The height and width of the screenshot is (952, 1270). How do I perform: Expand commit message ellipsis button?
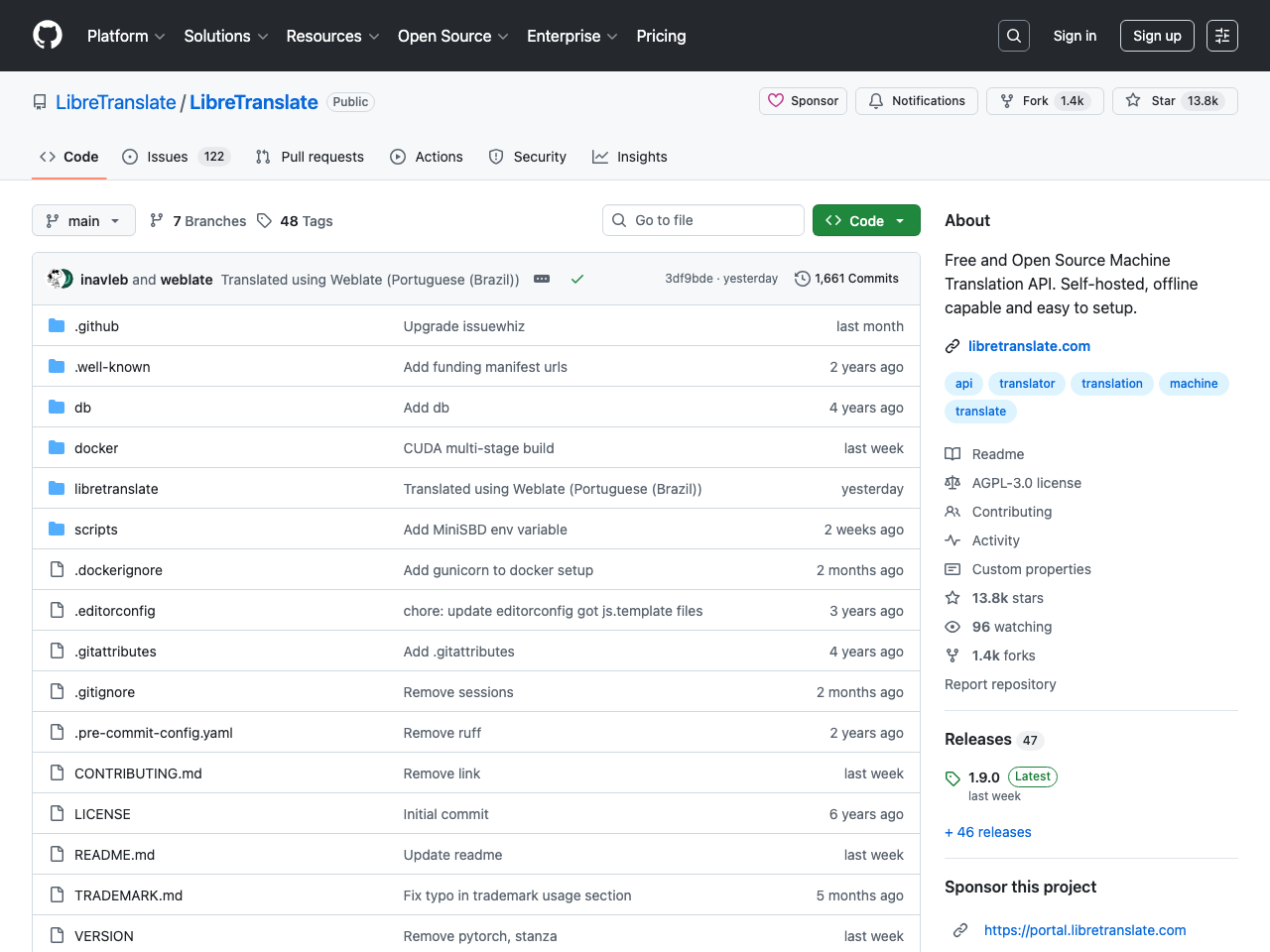542,280
